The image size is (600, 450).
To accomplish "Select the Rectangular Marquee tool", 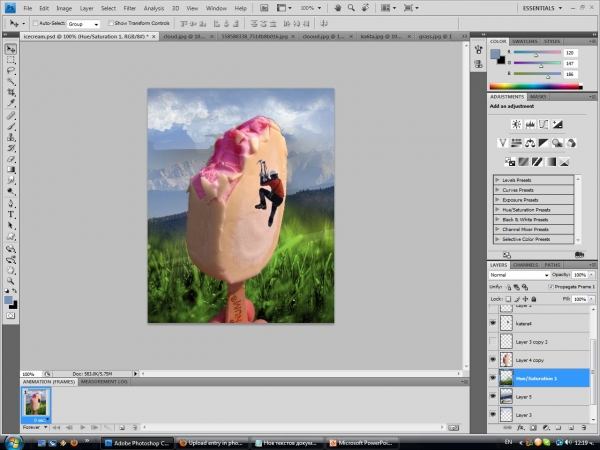I will coord(11,60).
